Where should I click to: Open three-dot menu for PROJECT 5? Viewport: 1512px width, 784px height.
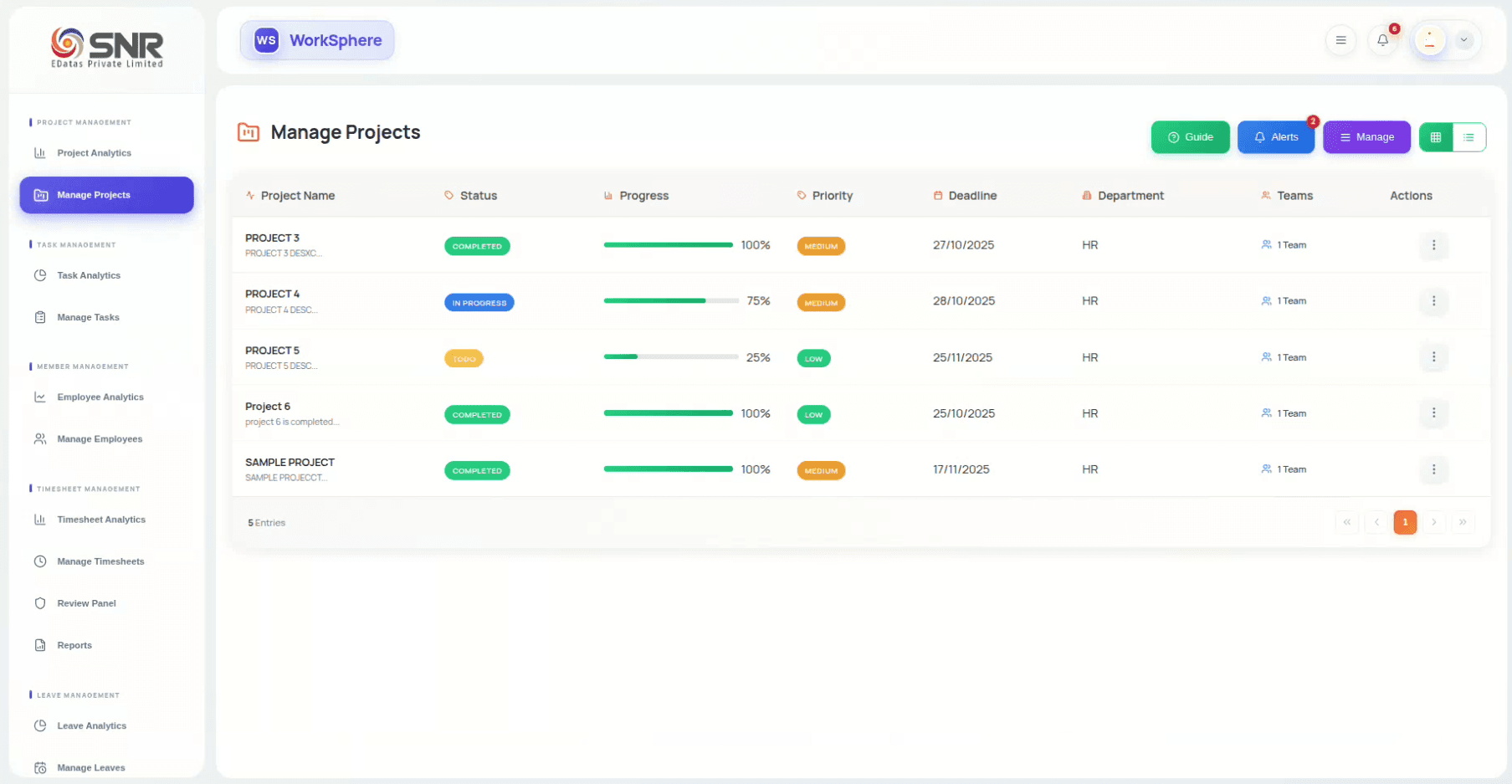[x=1433, y=357]
